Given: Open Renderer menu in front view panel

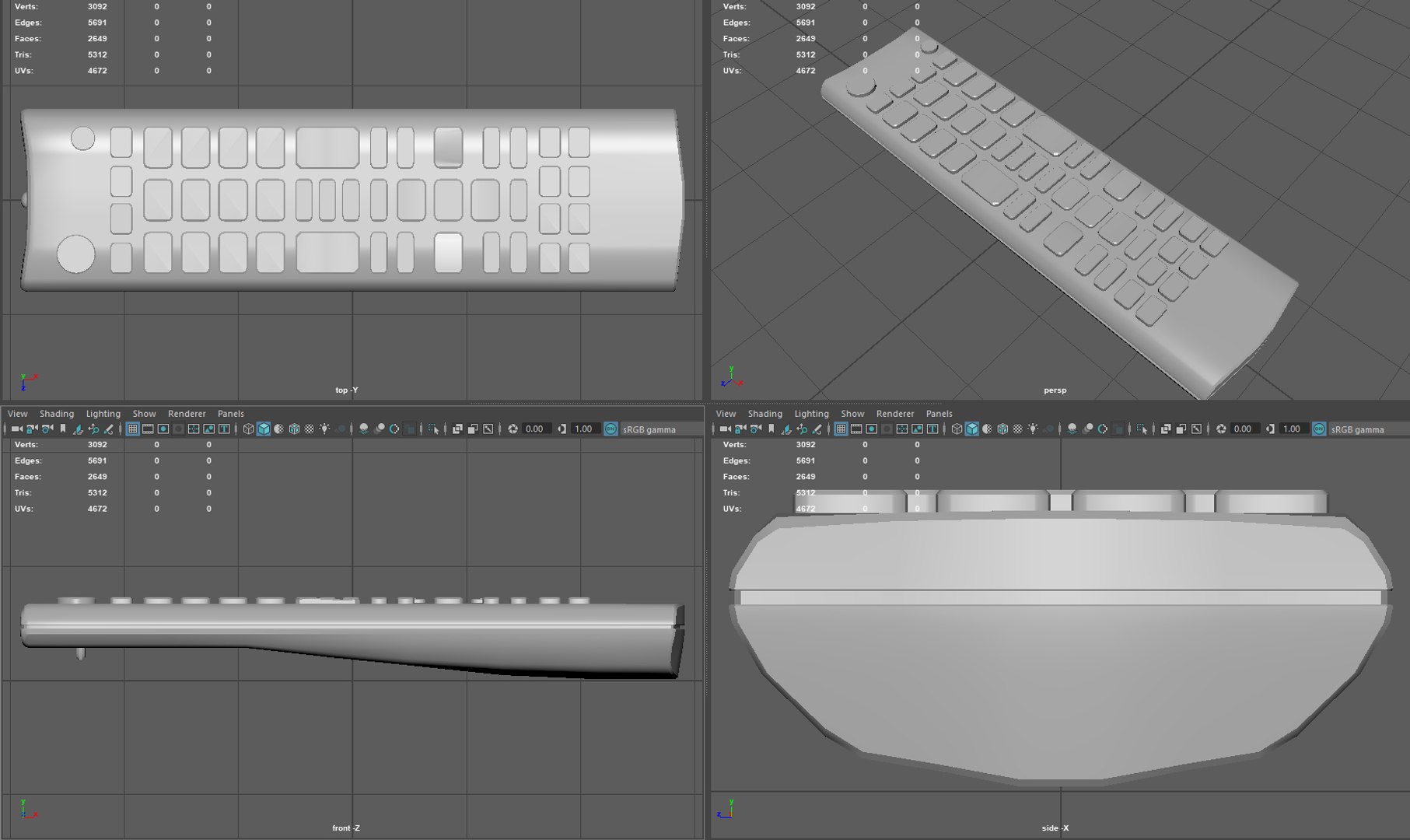Looking at the screenshot, I should (187, 414).
